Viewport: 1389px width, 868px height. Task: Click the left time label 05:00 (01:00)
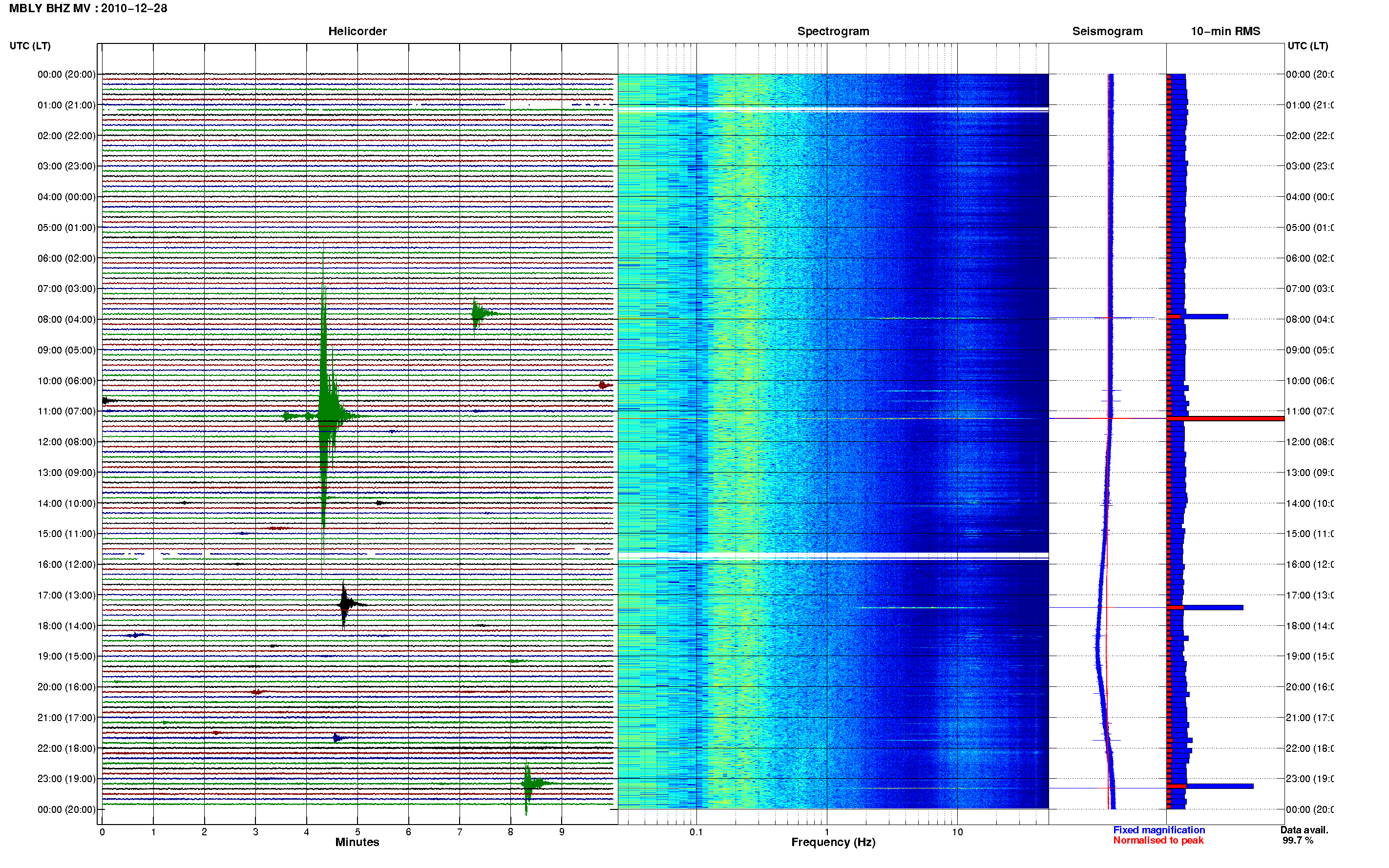pyautogui.click(x=66, y=228)
